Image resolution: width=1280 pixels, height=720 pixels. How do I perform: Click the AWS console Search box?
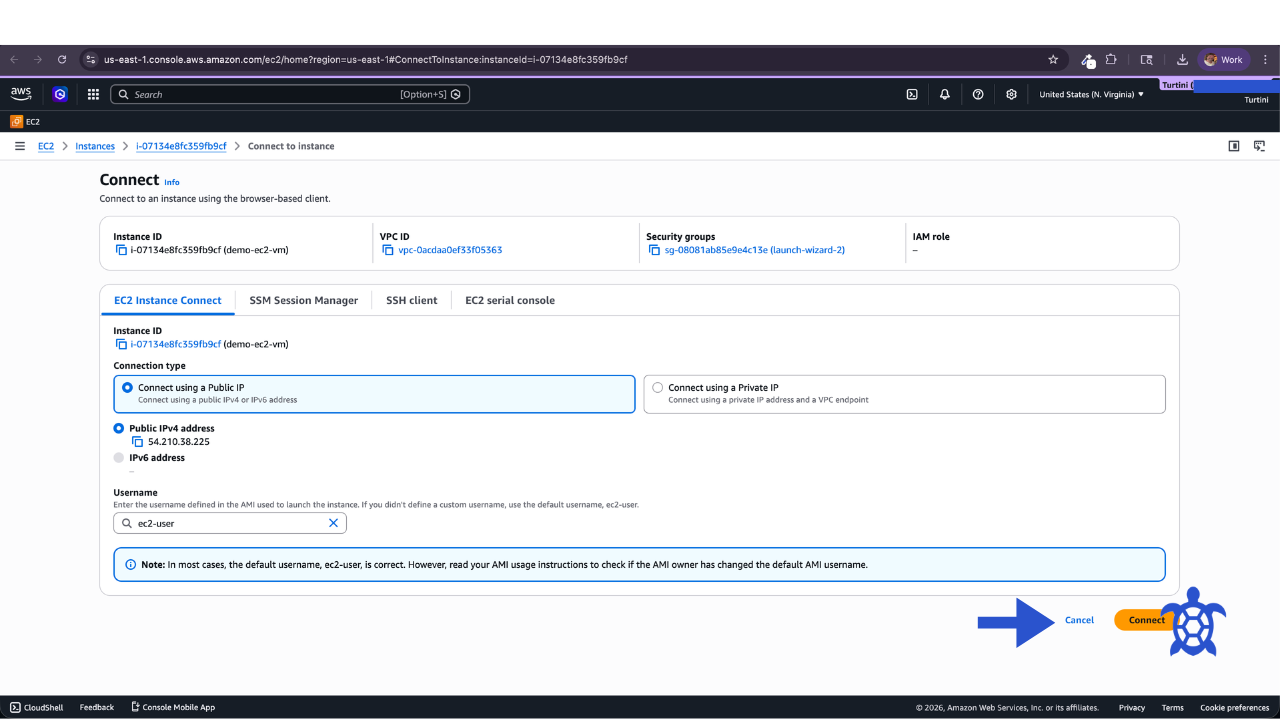point(289,94)
